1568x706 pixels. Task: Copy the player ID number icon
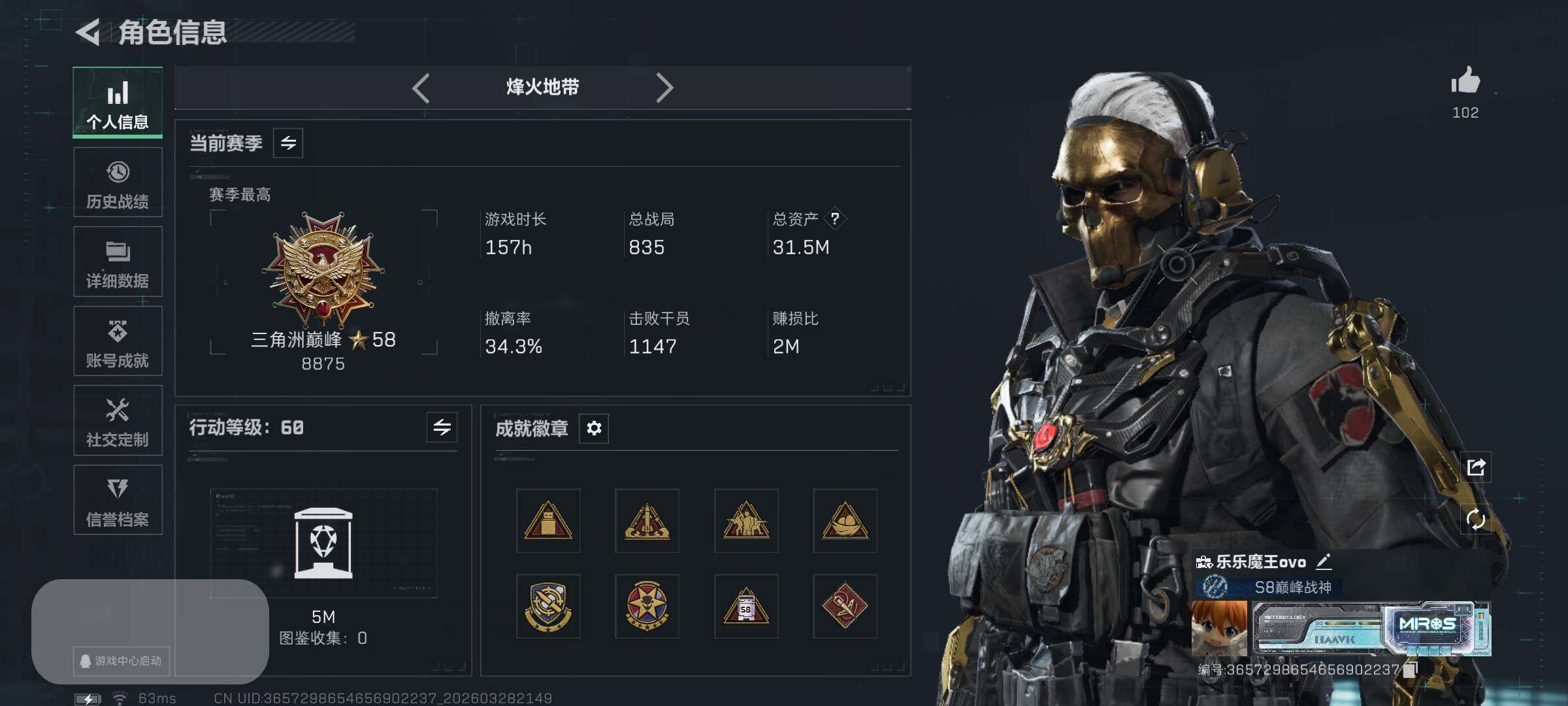click(x=1410, y=669)
